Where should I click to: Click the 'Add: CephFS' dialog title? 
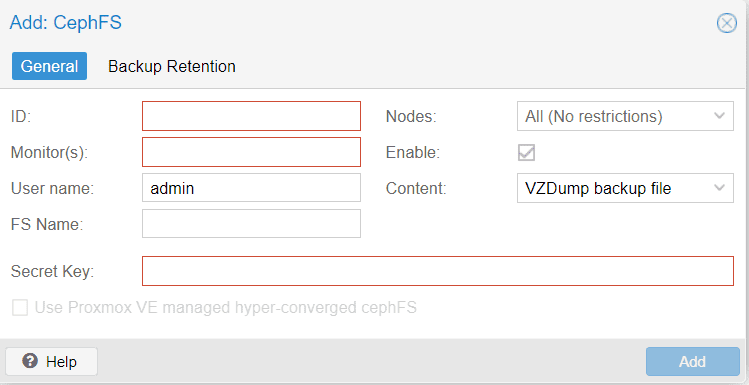coord(65,22)
